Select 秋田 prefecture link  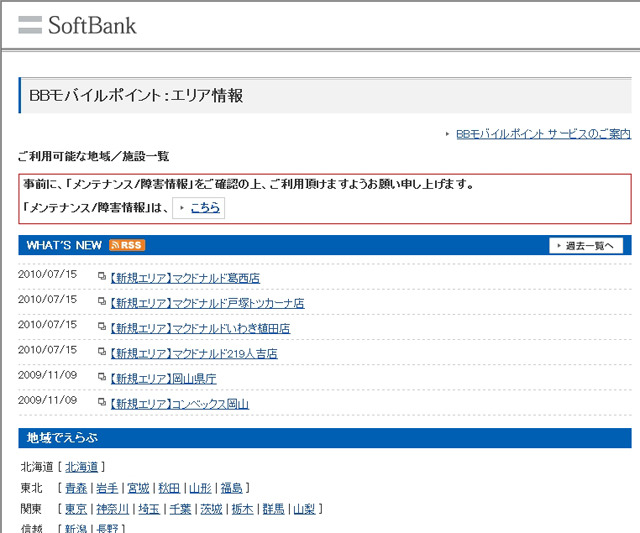(169, 488)
